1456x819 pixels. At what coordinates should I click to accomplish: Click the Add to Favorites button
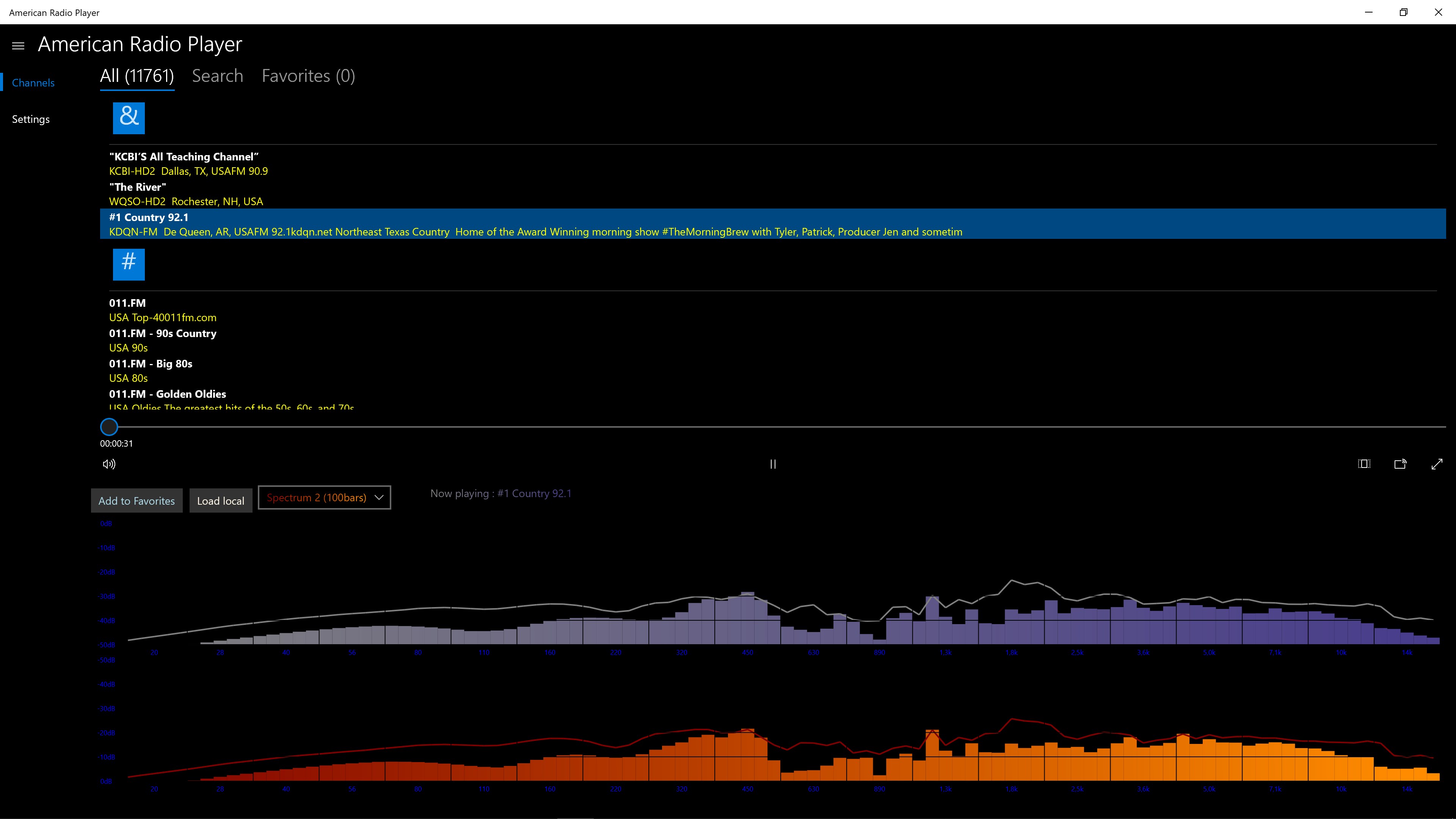click(137, 501)
